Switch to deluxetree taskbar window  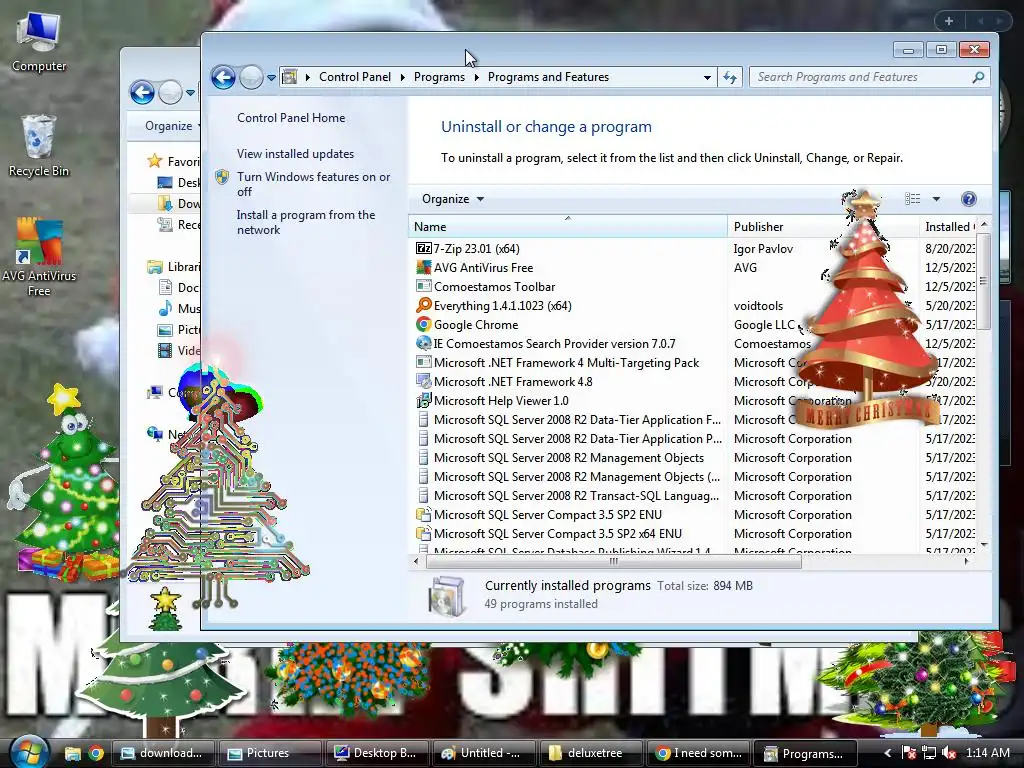(590, 754)
